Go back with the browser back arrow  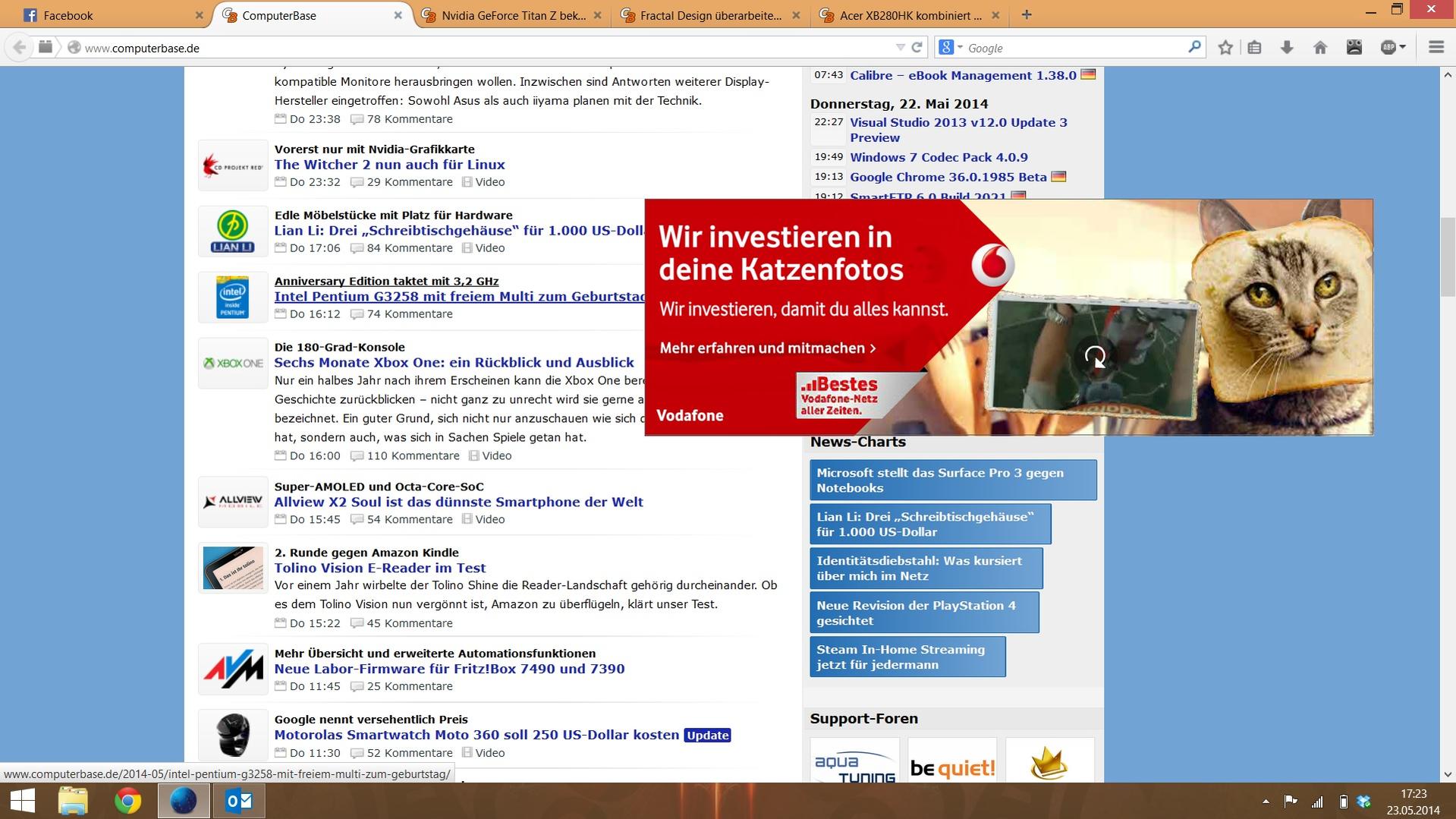click(x=20, y=47)
